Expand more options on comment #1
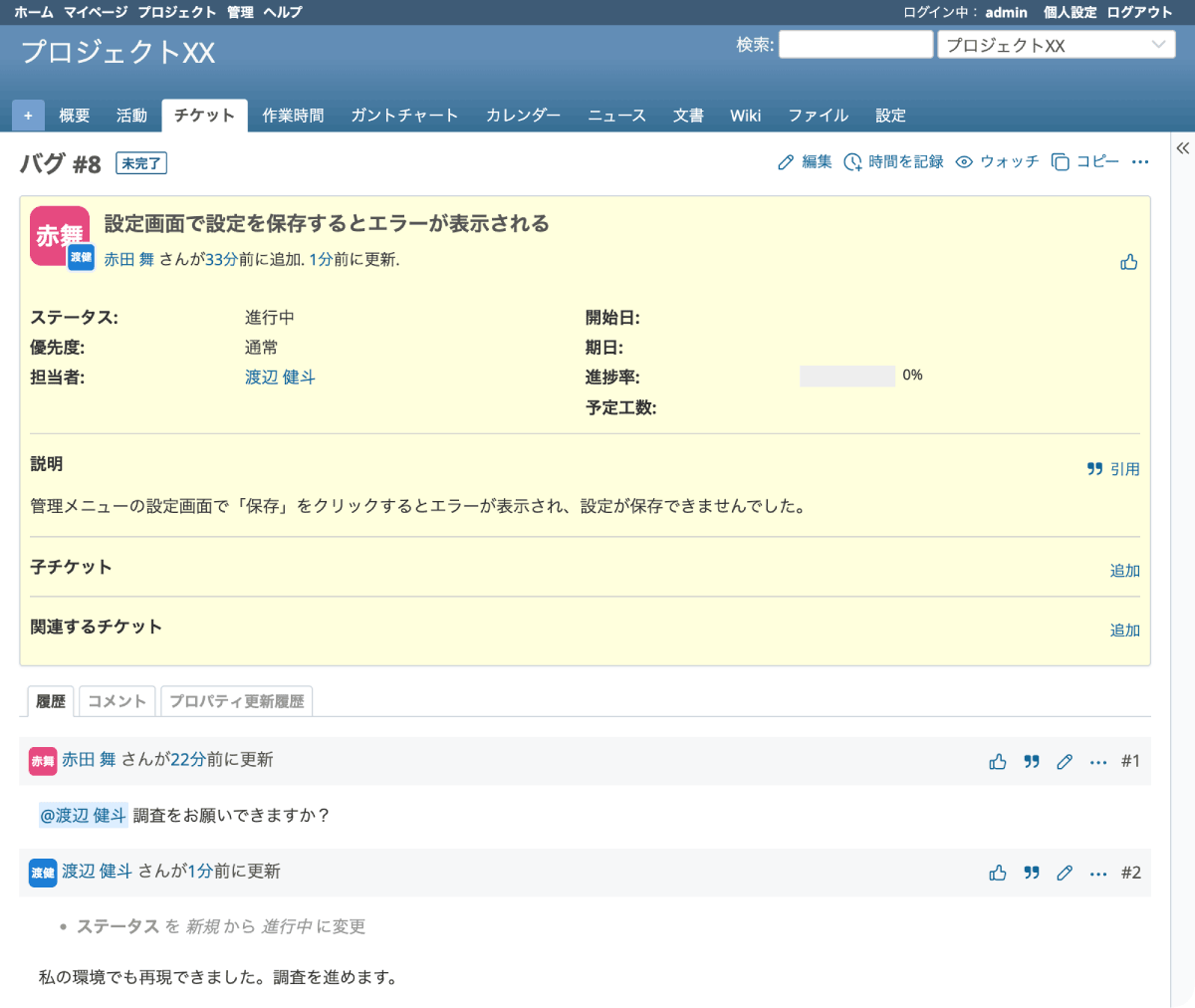The image size is (1195, 1008). [x=1098, y=762]
